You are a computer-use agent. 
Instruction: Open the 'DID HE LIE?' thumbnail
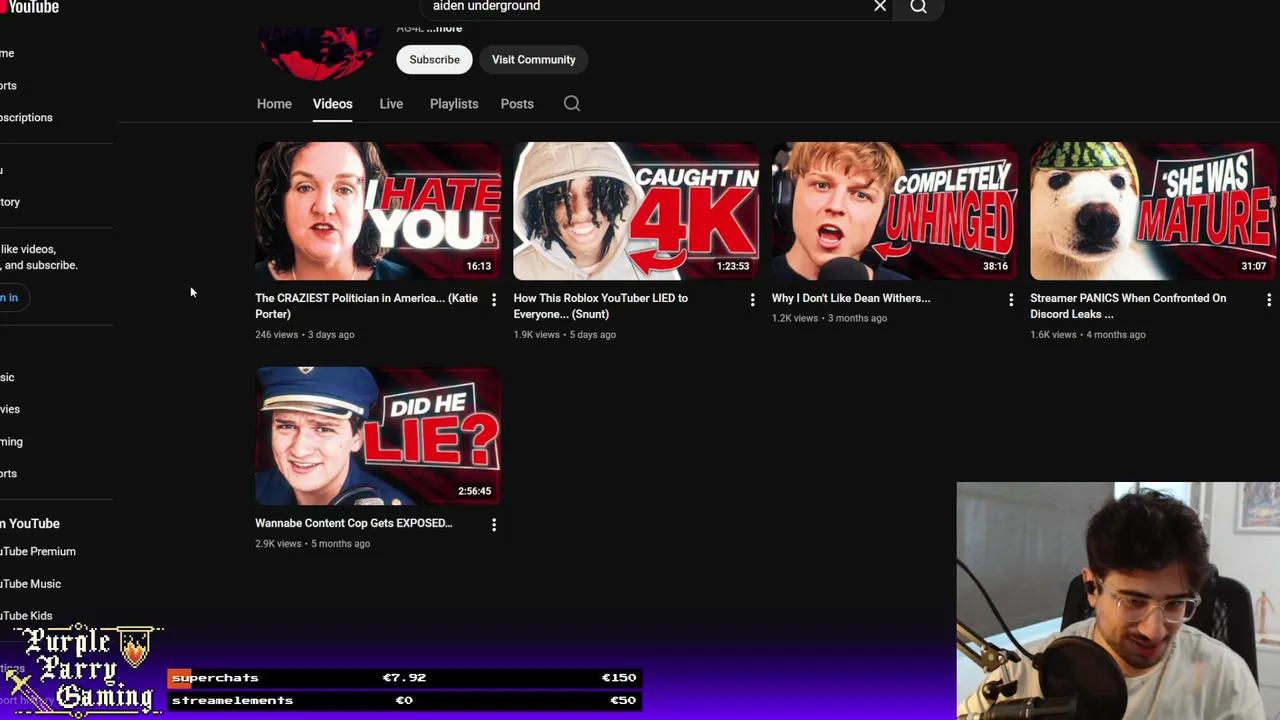pos(378,436)
